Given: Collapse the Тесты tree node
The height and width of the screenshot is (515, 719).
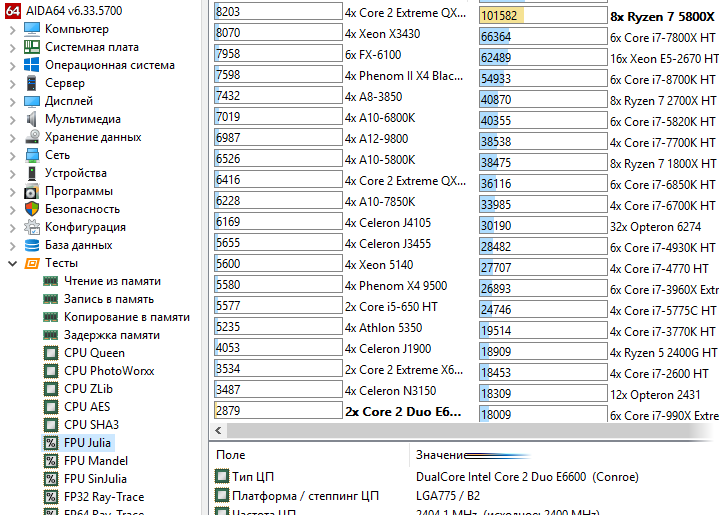Looking at the screenshot, I should [x=12, y=264].
